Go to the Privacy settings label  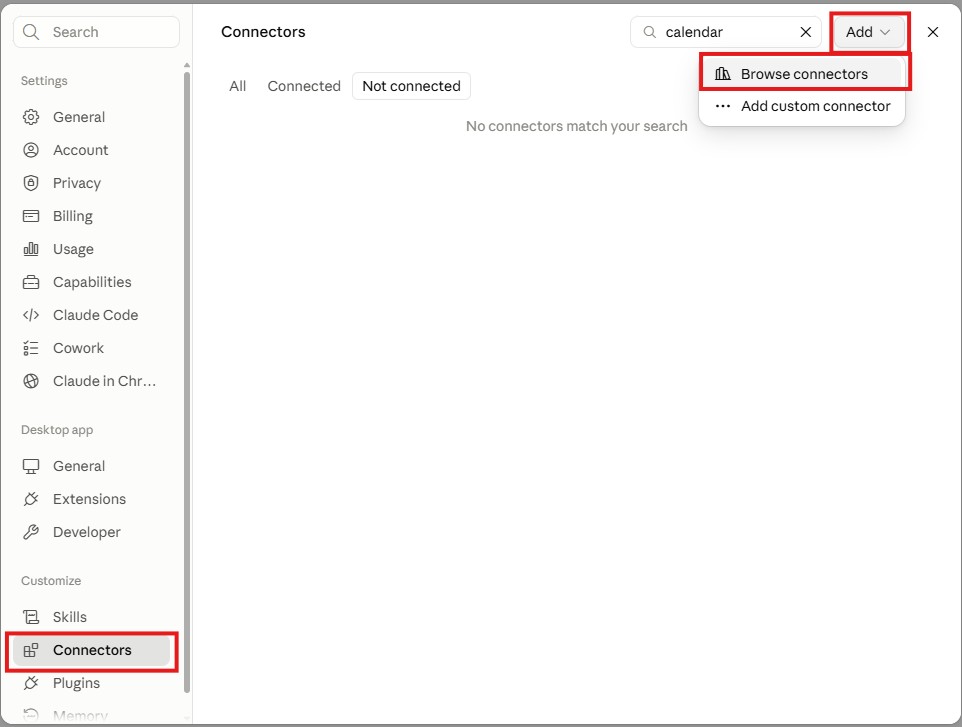tap(77, 183)
